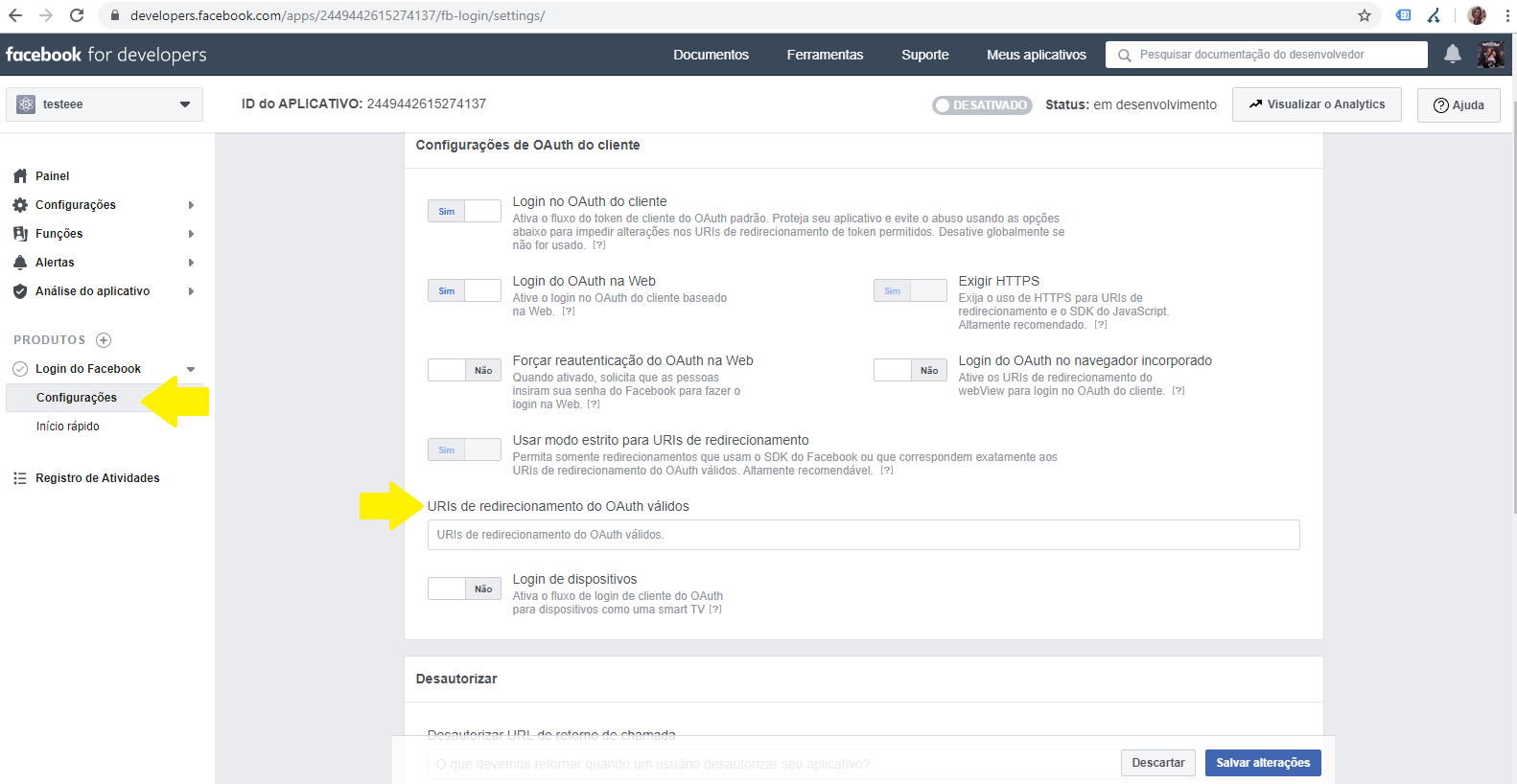Toggle the Exigir HTTPS switch
Image resolution: width=1517 pixels, height=784 pixels.
pos(910,290)
